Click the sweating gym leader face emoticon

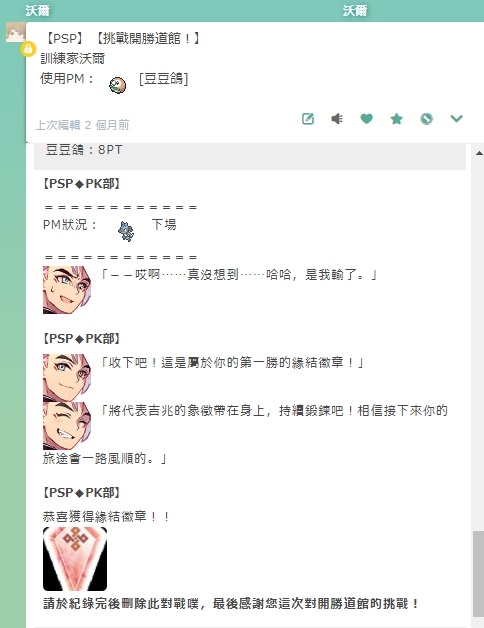click(x=67, y=290)
